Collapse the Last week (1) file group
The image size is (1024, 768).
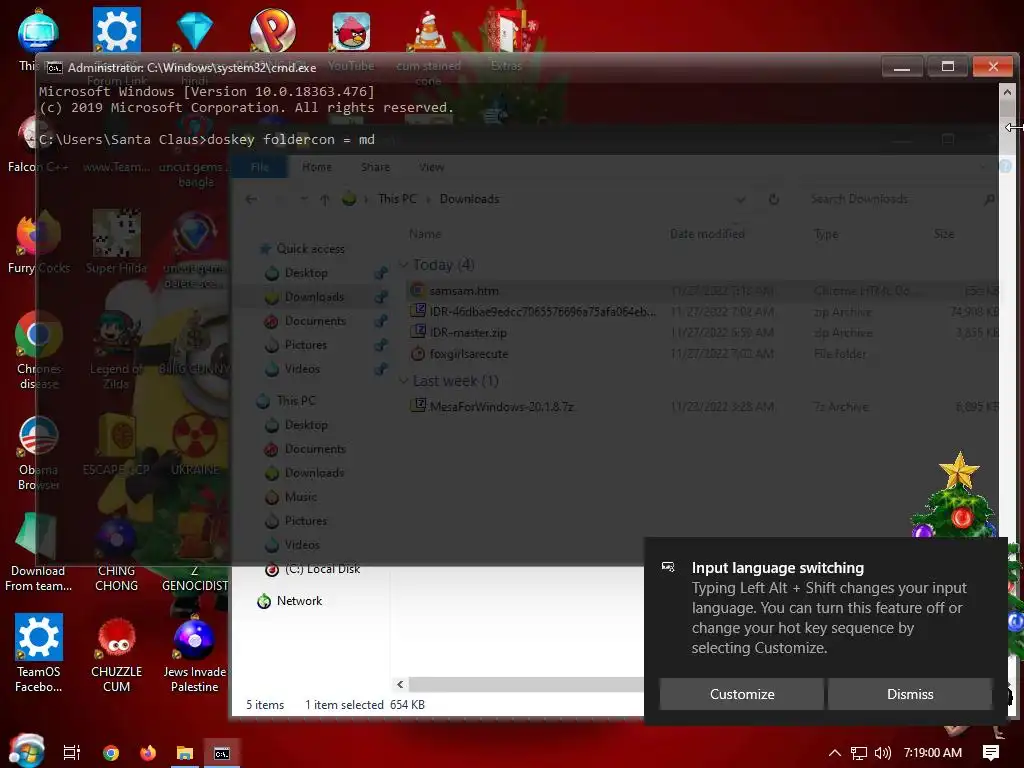(404, 381)
